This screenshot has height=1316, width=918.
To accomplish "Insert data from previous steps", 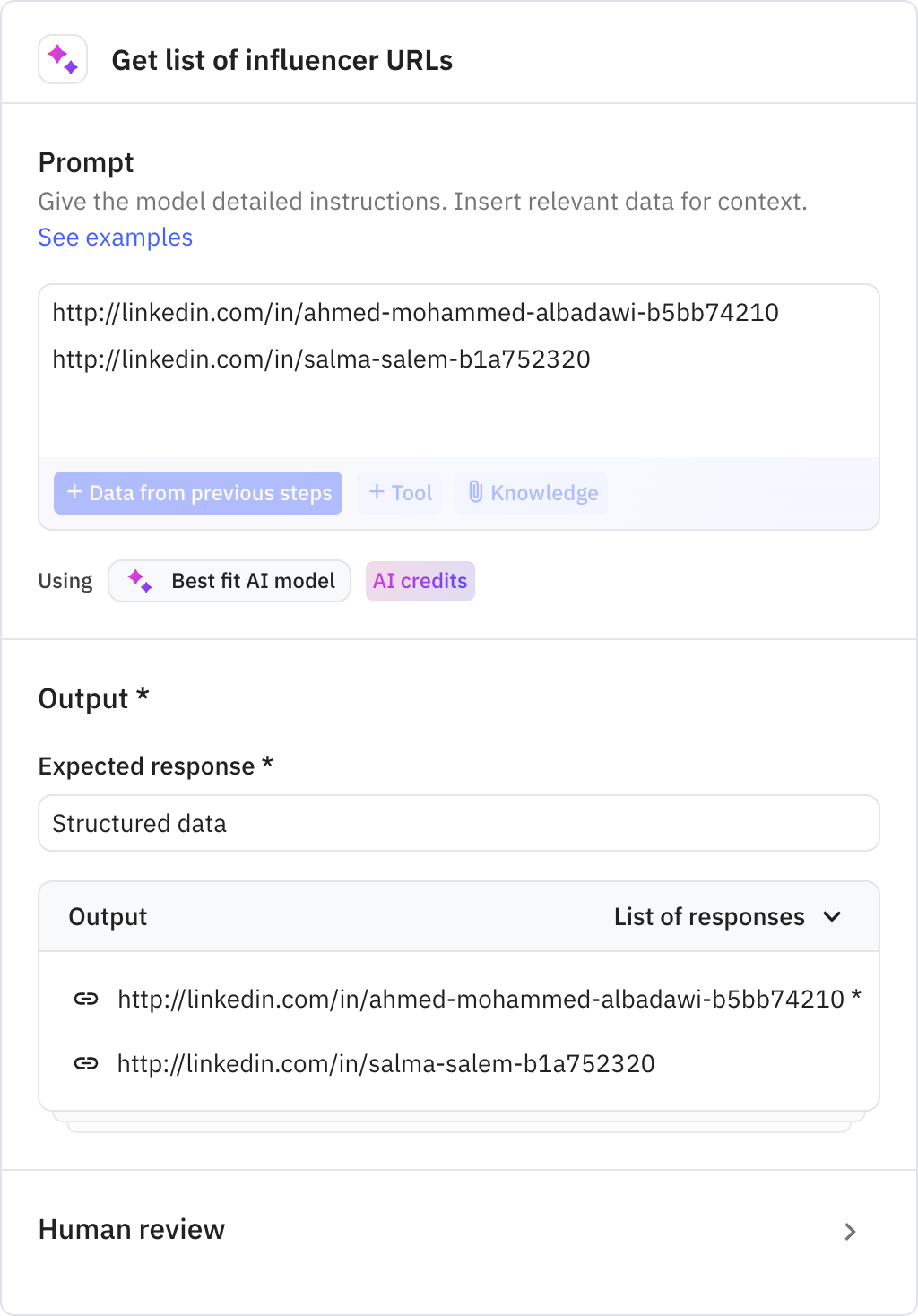I will click(x=197, y=492).
